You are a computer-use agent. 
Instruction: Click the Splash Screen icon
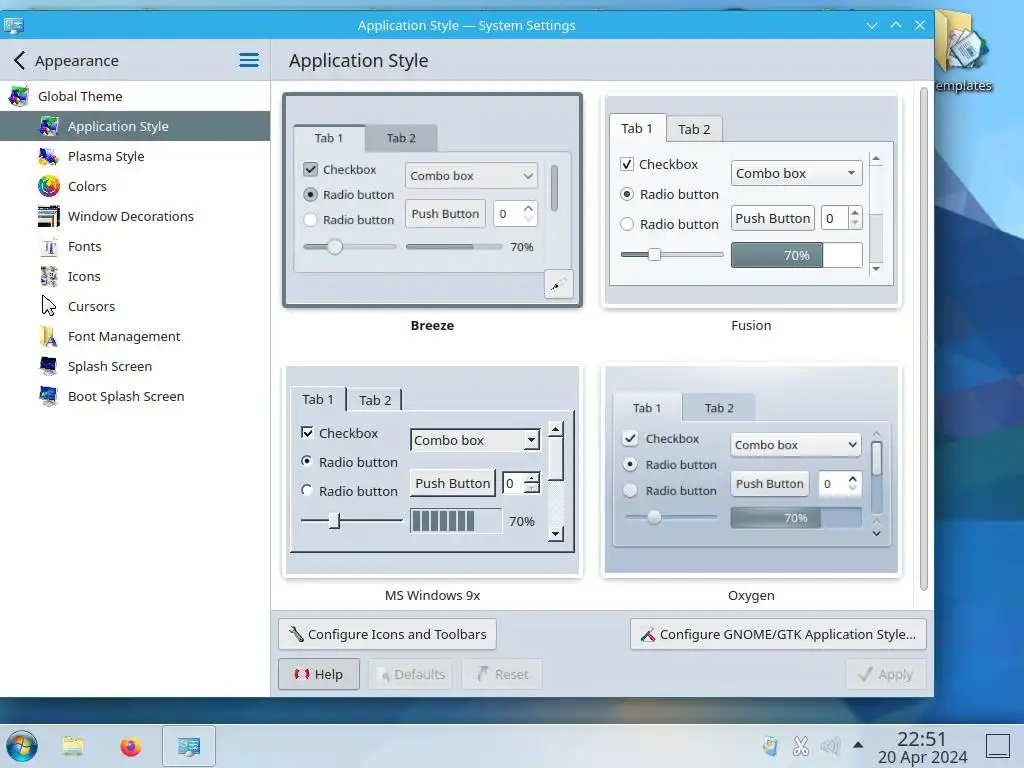tap(49, 366)
